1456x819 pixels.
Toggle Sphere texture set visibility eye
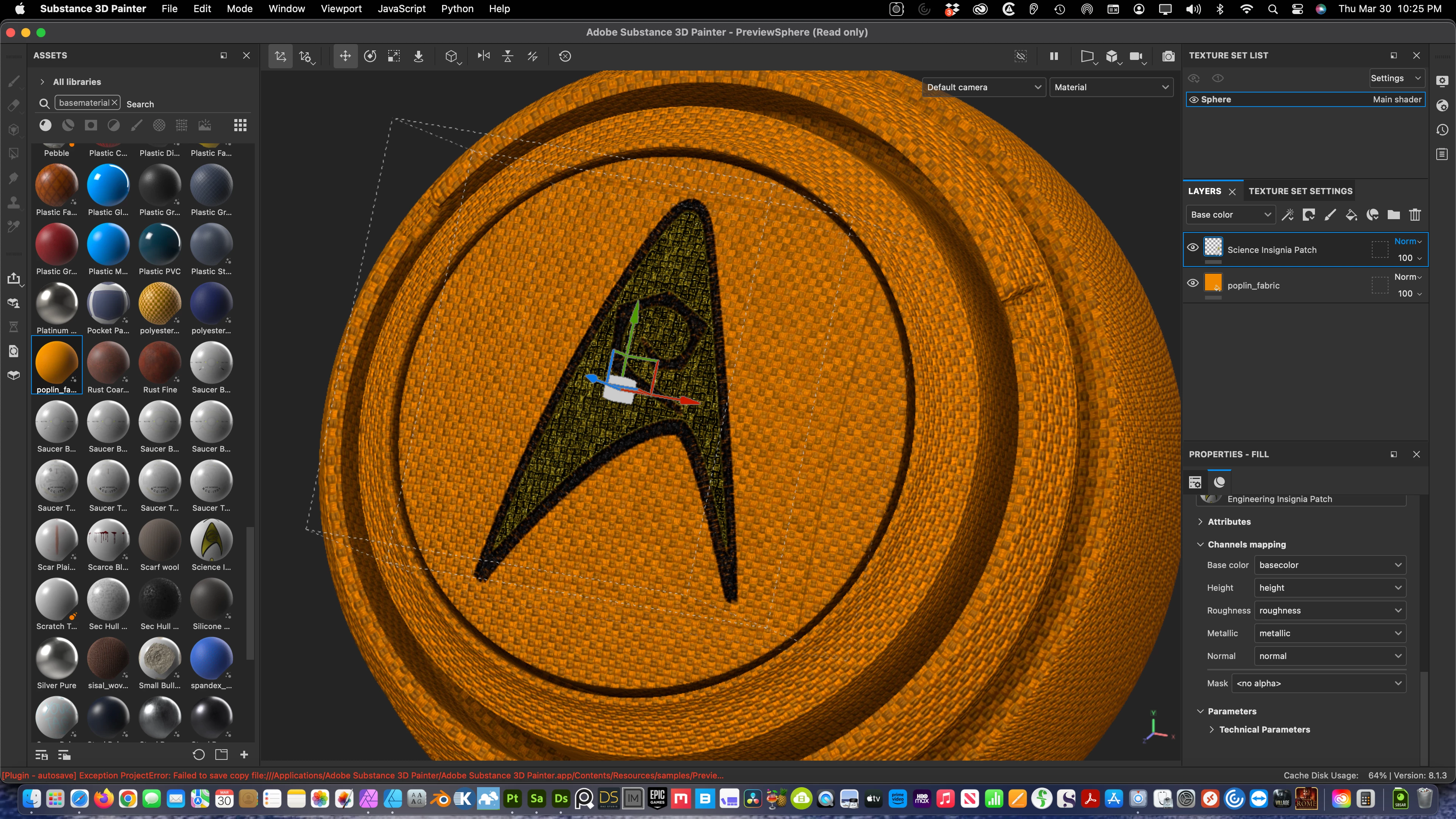coord(1194,99)
